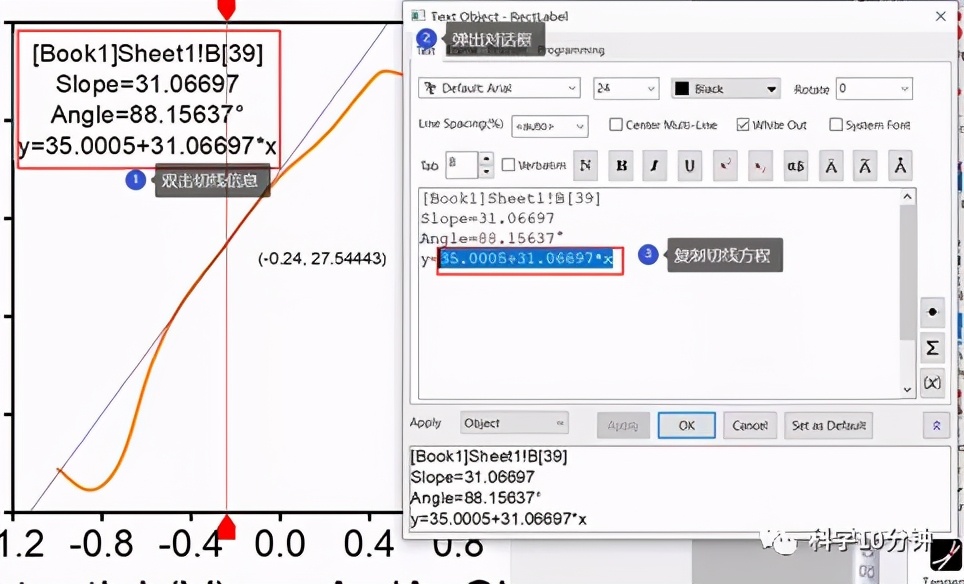
Task: Add overbar accent to text
Action: pyautogui.click(x=831, y=165)
